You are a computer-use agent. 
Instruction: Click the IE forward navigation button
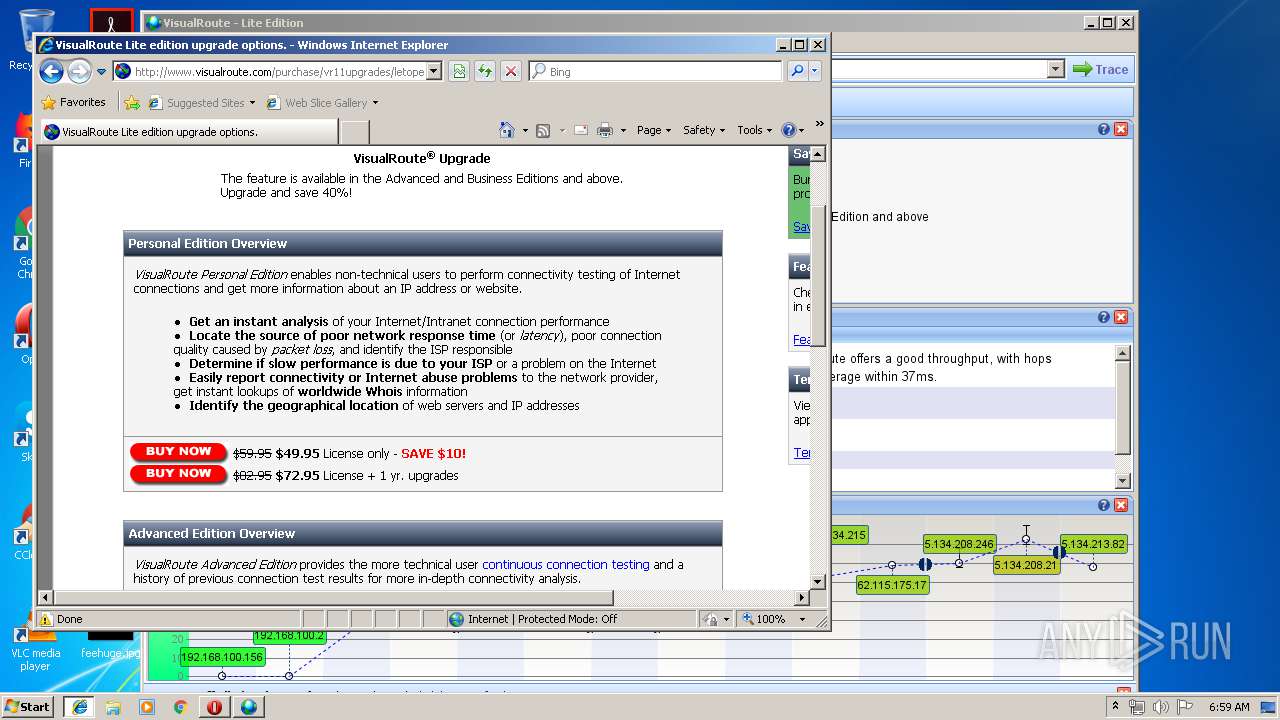tap(79, 71)
